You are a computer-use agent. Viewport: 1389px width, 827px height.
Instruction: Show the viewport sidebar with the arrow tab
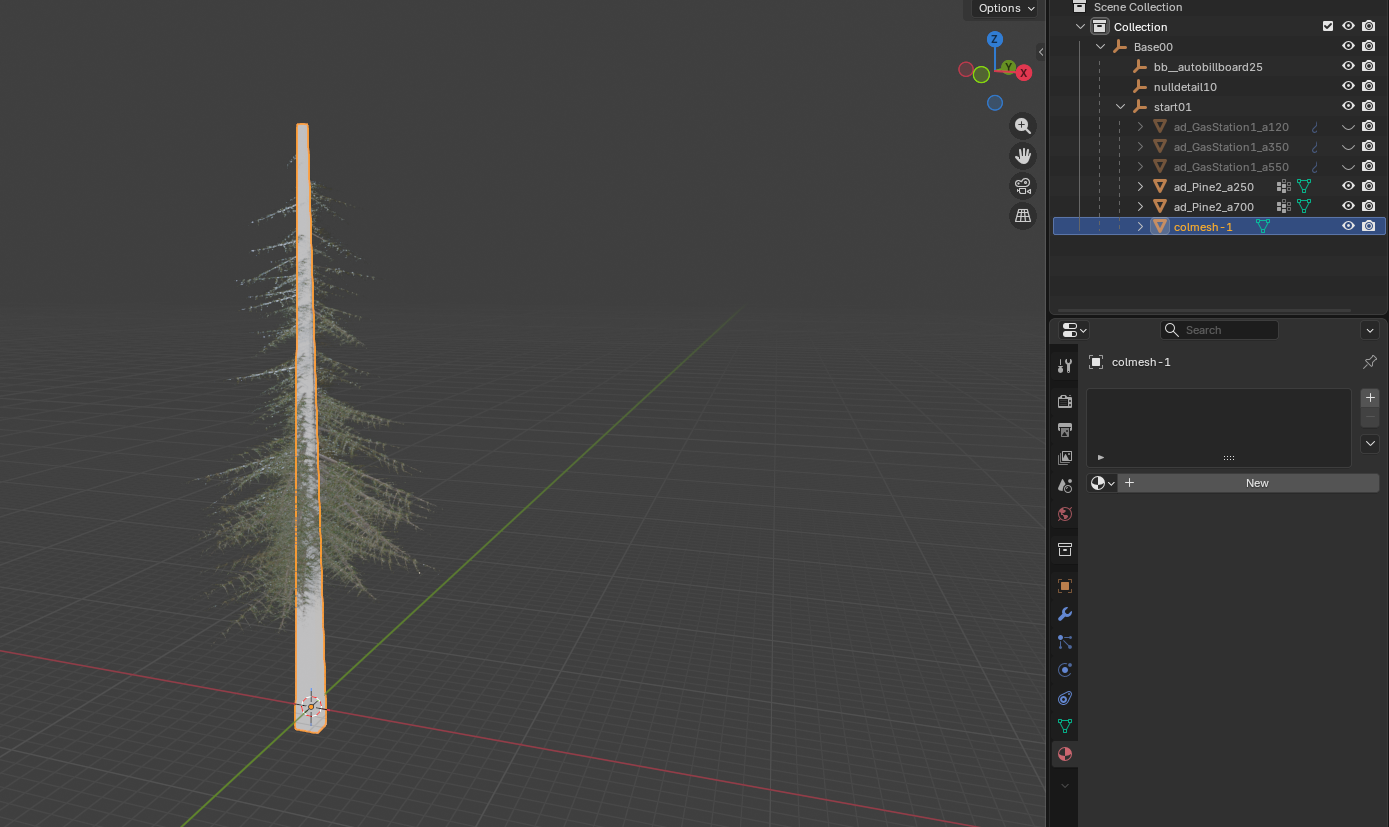coord(1041,51)
